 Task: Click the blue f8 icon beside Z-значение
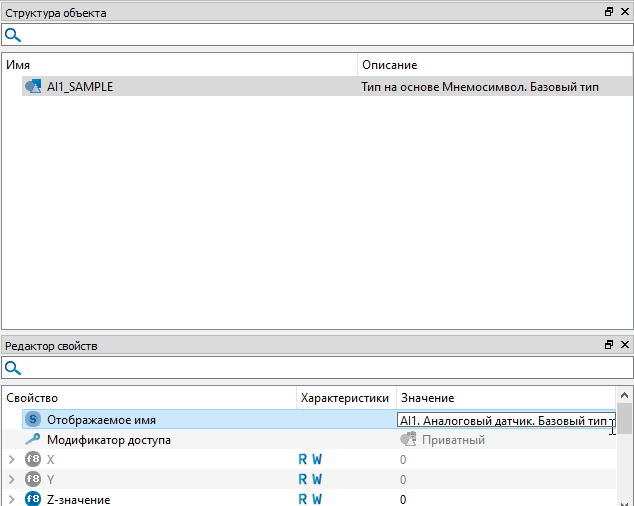(x=33, y=499)
